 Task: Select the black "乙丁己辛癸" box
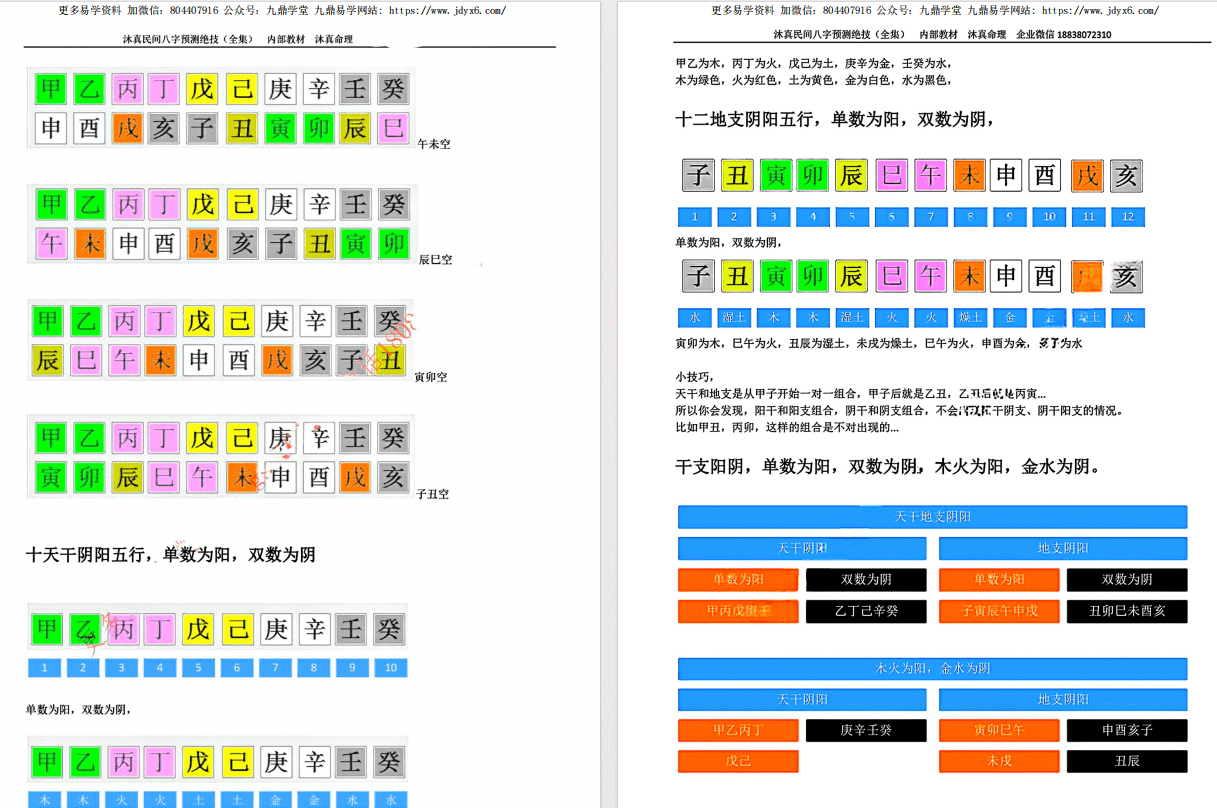click(x=866, y=611)
